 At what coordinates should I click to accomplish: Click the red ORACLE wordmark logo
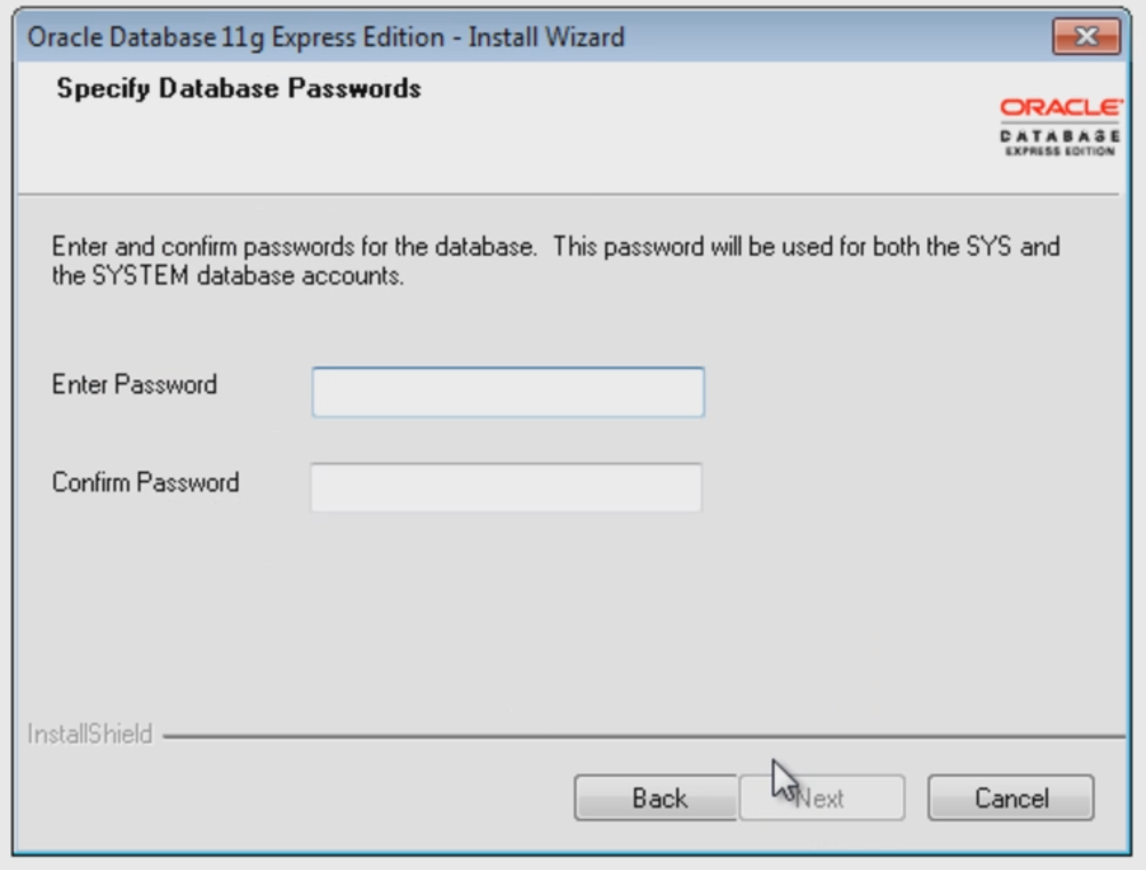(1061, 107)
